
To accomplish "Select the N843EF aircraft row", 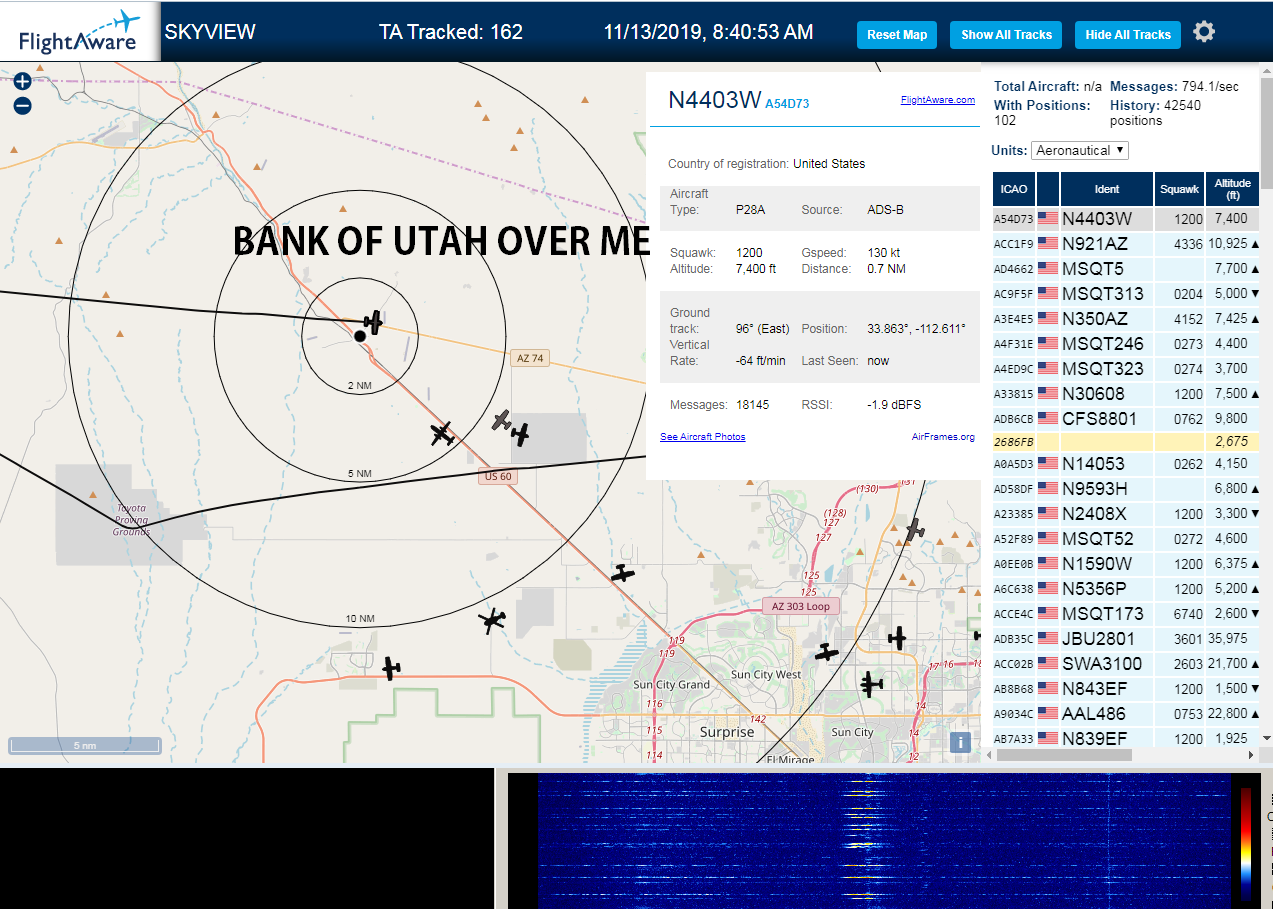I will pos(1126,689).
